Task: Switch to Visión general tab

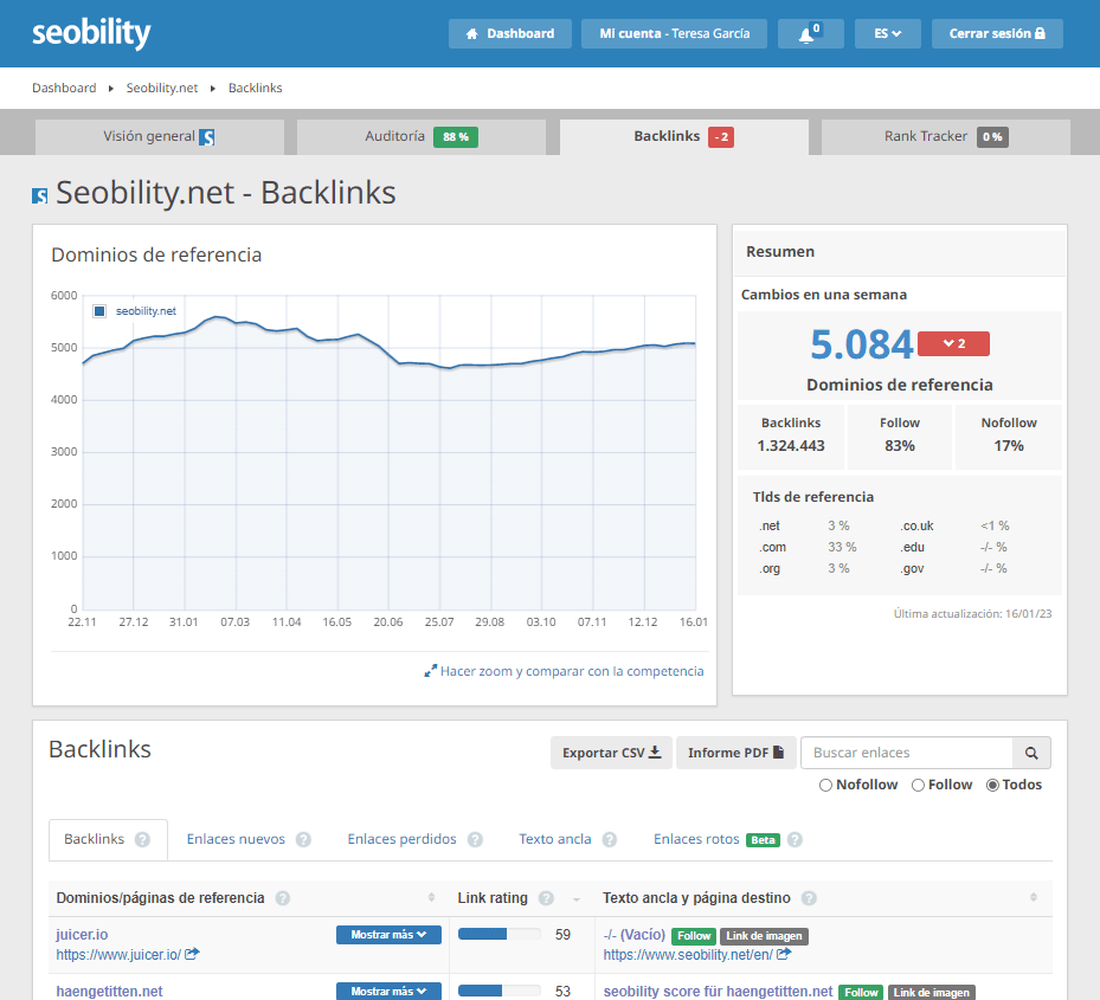Action: (x=159, y=137)
